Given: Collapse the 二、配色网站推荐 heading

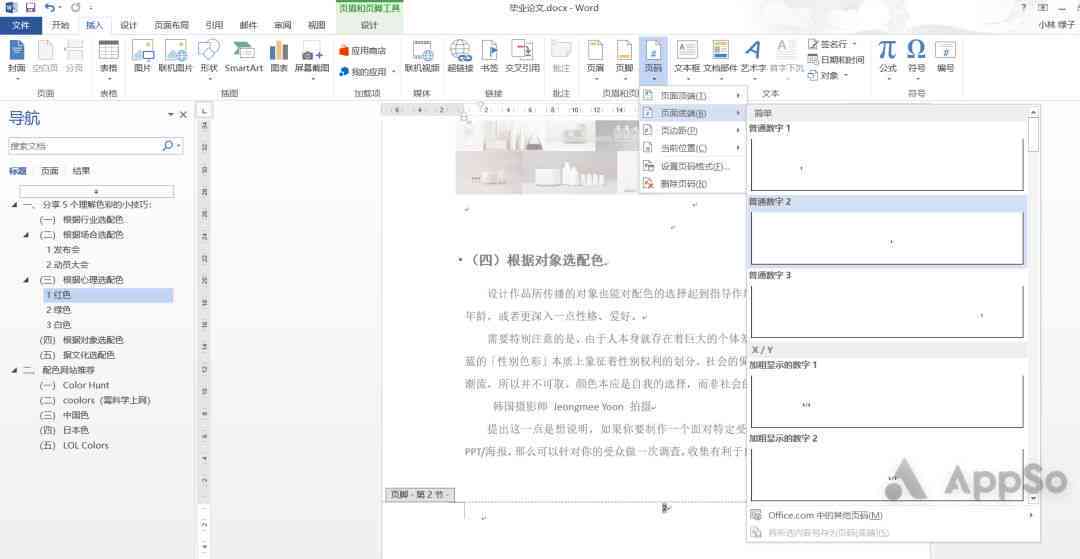Looking at the screenshot, I should click(x=14, y=370).
